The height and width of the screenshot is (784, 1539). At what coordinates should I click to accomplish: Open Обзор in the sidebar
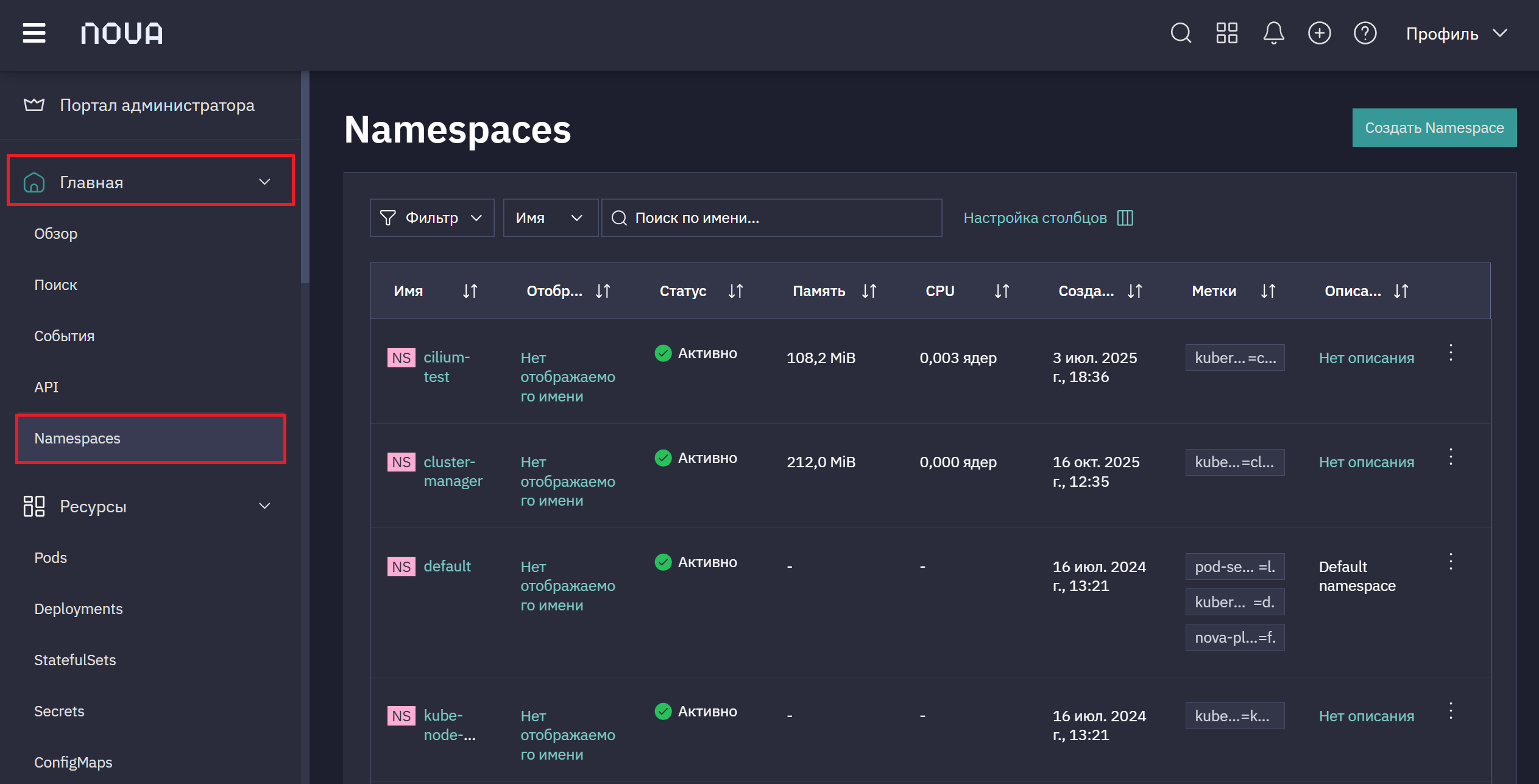[x=56, y=234]
